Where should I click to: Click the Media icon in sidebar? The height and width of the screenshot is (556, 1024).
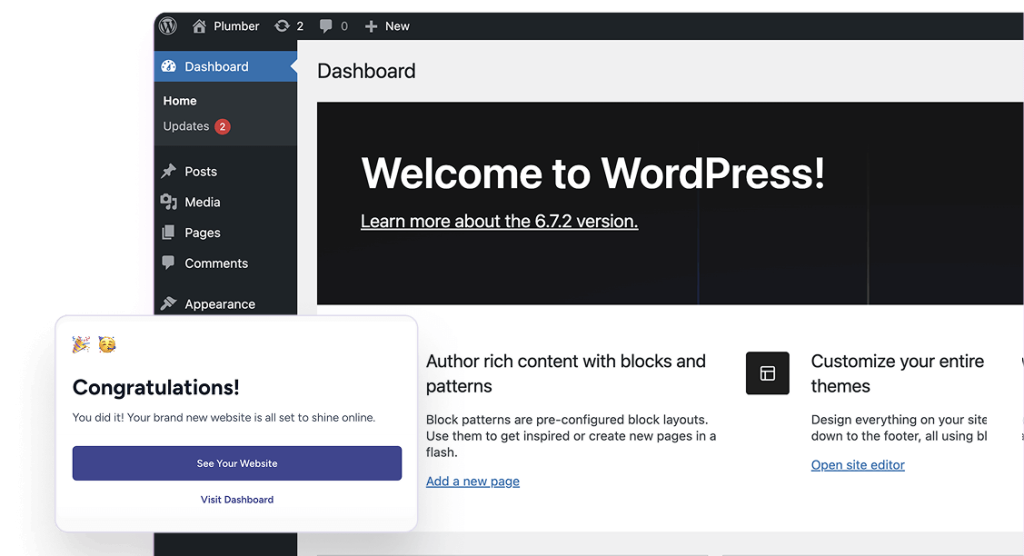coord(169,202)
